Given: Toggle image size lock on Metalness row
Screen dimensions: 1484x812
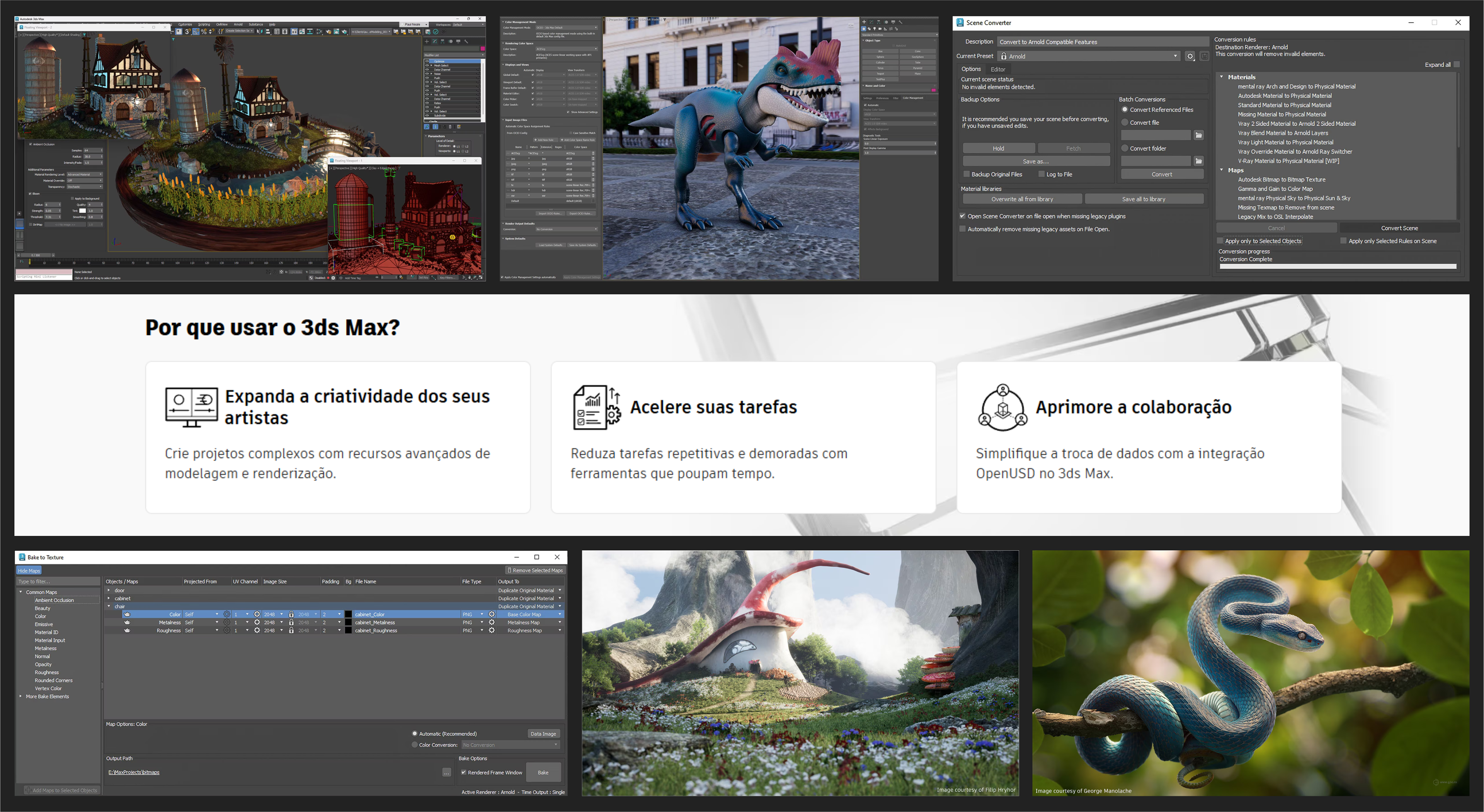Looking at the screenshot, I should click(291, 623).
